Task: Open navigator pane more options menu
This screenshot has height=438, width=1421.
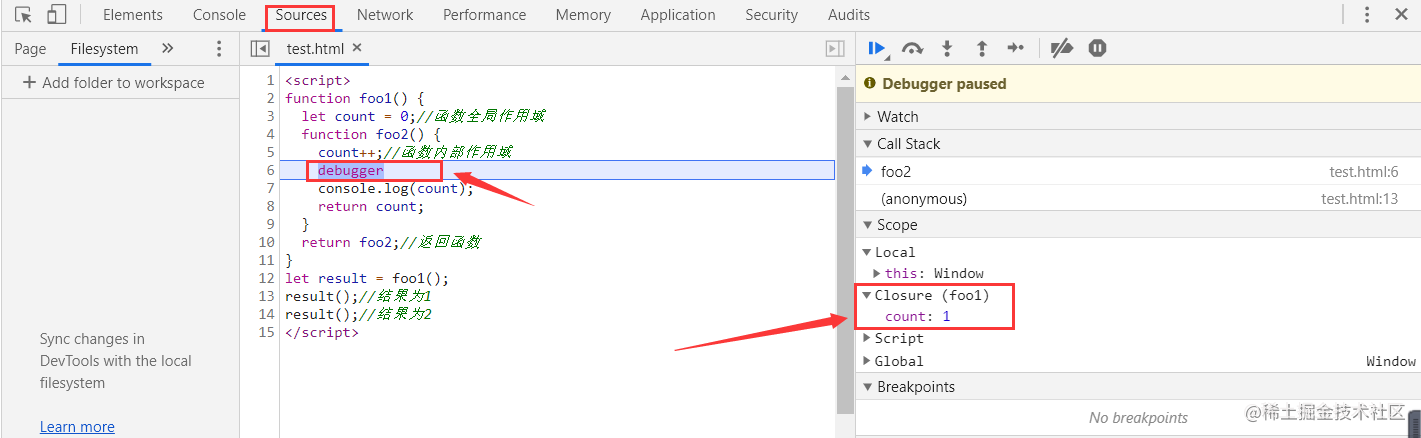Action: (219, 48)
